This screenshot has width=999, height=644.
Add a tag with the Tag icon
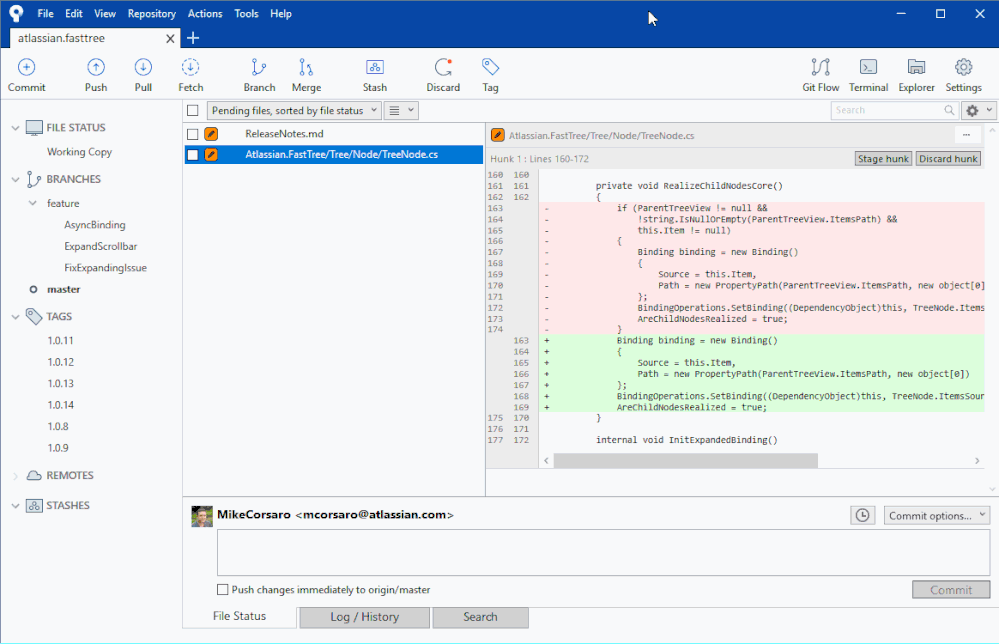tap(490, 67)
